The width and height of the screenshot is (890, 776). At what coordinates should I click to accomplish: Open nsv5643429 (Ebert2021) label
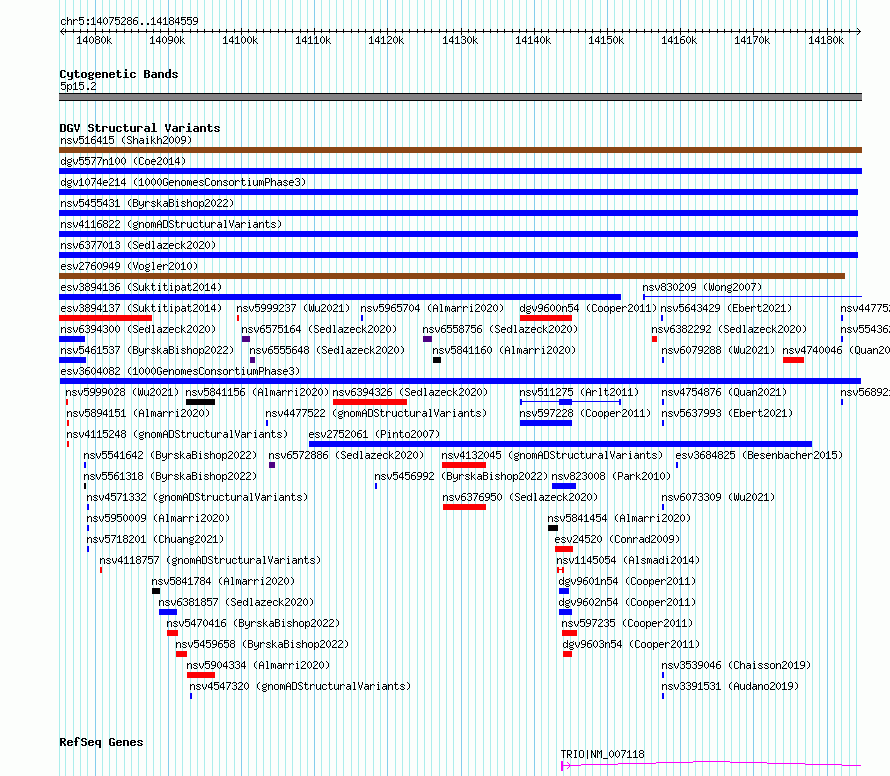[726, 308]
